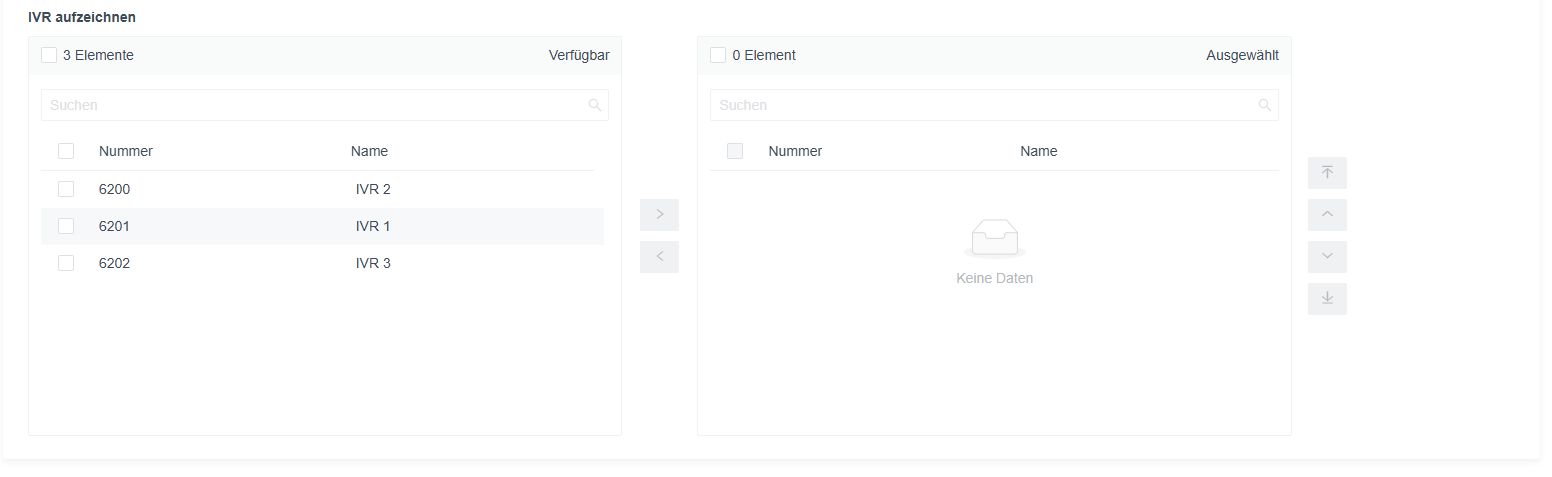Screen dimensions: 1552x477
Task: Click number 6202 in the list
Action: (x=114, y=263)
